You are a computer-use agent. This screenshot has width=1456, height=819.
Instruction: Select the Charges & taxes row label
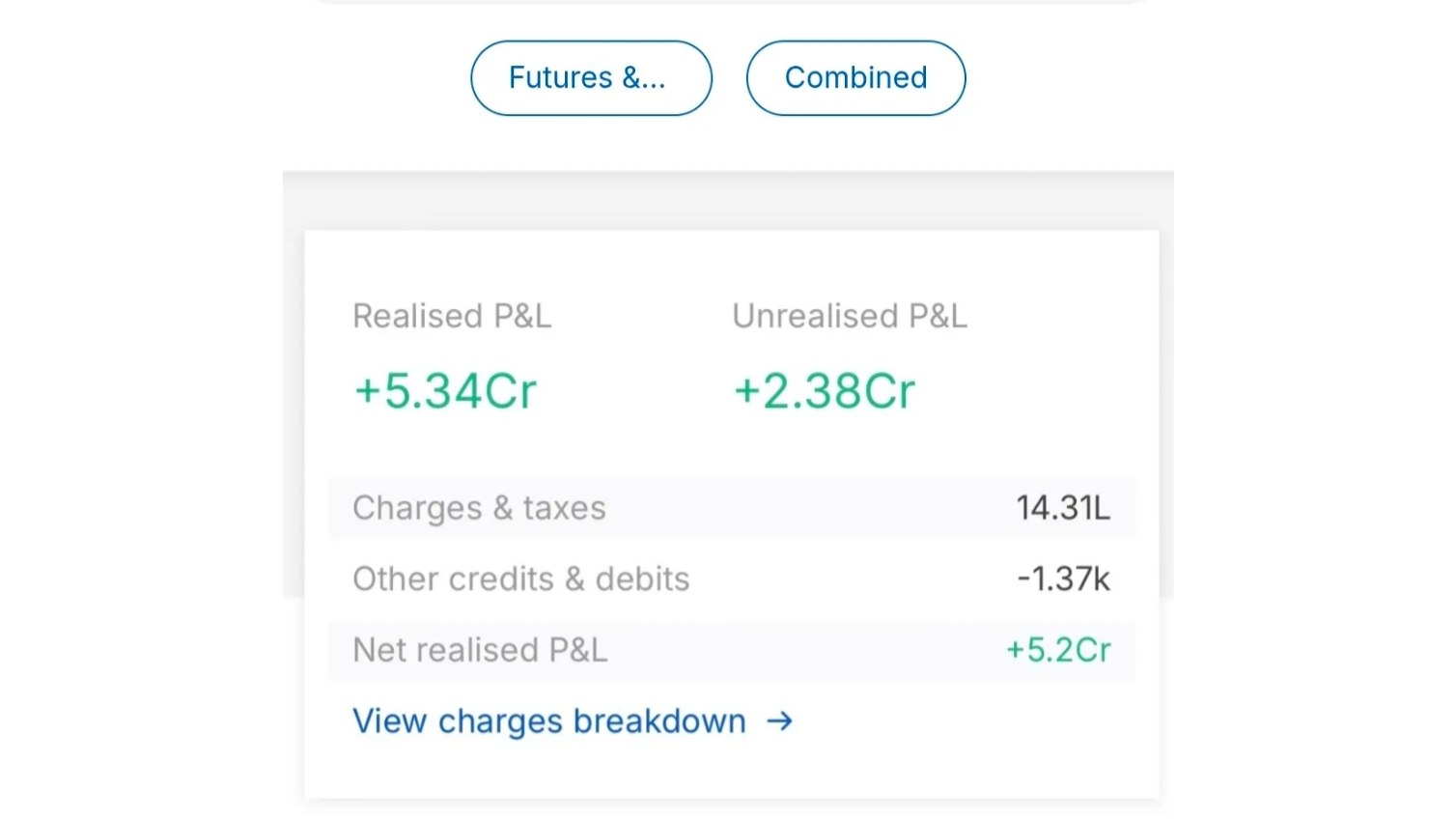479,508
